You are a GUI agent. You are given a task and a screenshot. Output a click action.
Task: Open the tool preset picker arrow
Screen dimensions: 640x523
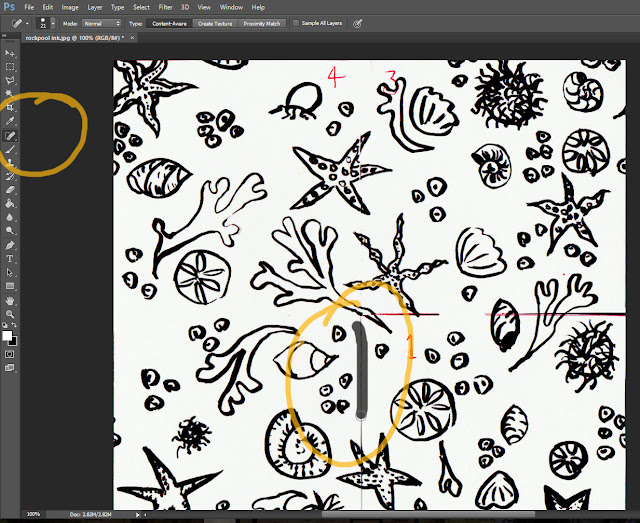pyautogui.click(x=27, y=24)
